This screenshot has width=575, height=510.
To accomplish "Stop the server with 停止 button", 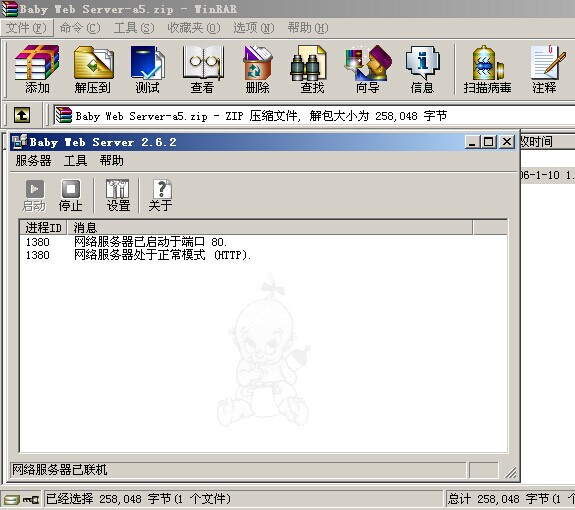I will [x=70, y=195].
